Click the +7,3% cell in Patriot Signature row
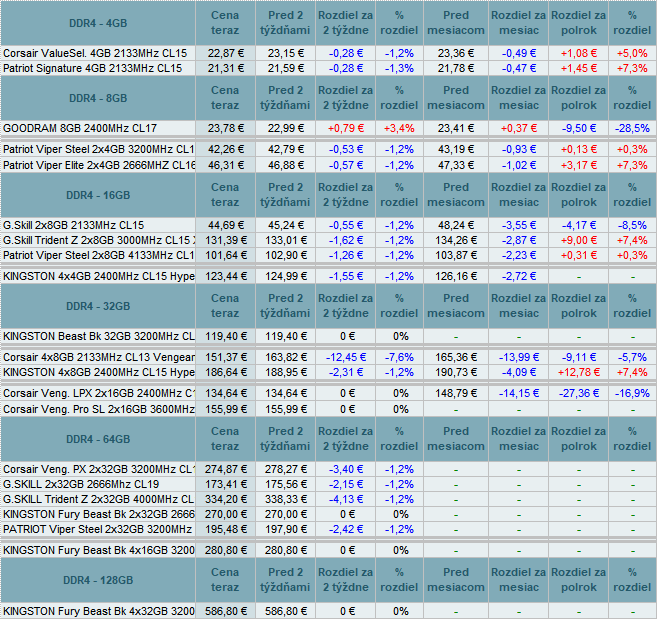This screenshot has width=657, height=619. [632, 68]
